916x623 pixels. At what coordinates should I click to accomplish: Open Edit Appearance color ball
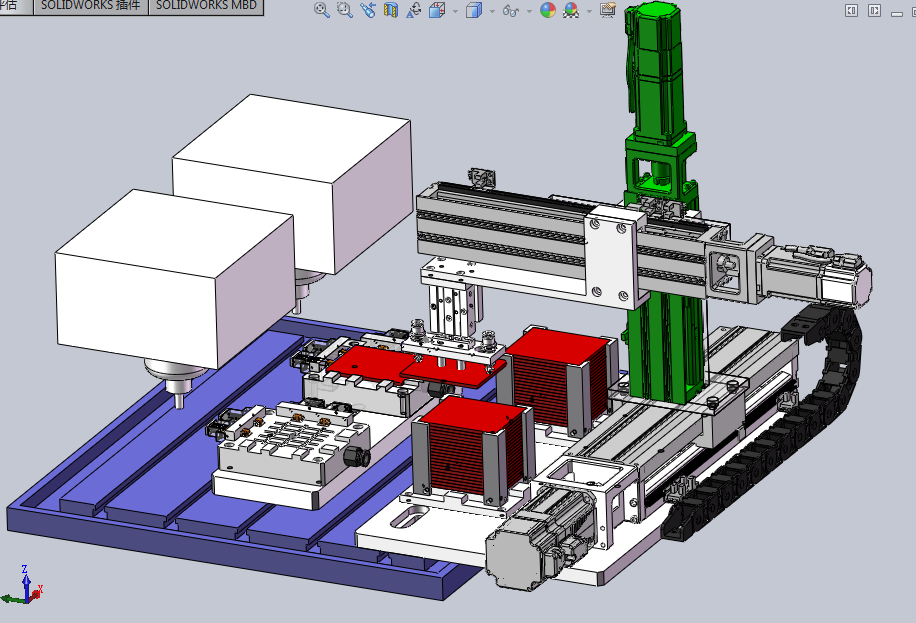tap(548, 11)
